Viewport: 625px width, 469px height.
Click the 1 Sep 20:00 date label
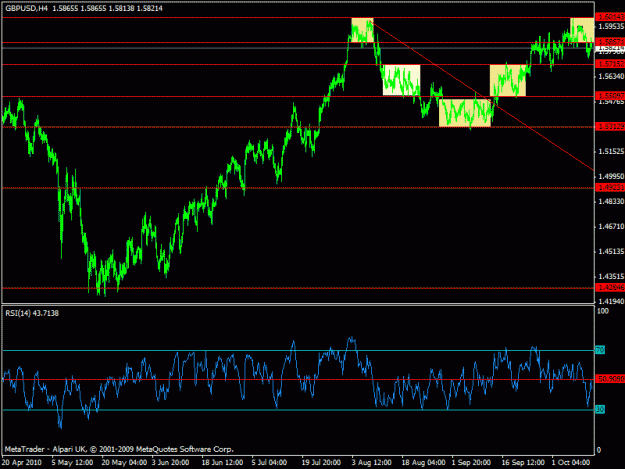tap(471, 463)
